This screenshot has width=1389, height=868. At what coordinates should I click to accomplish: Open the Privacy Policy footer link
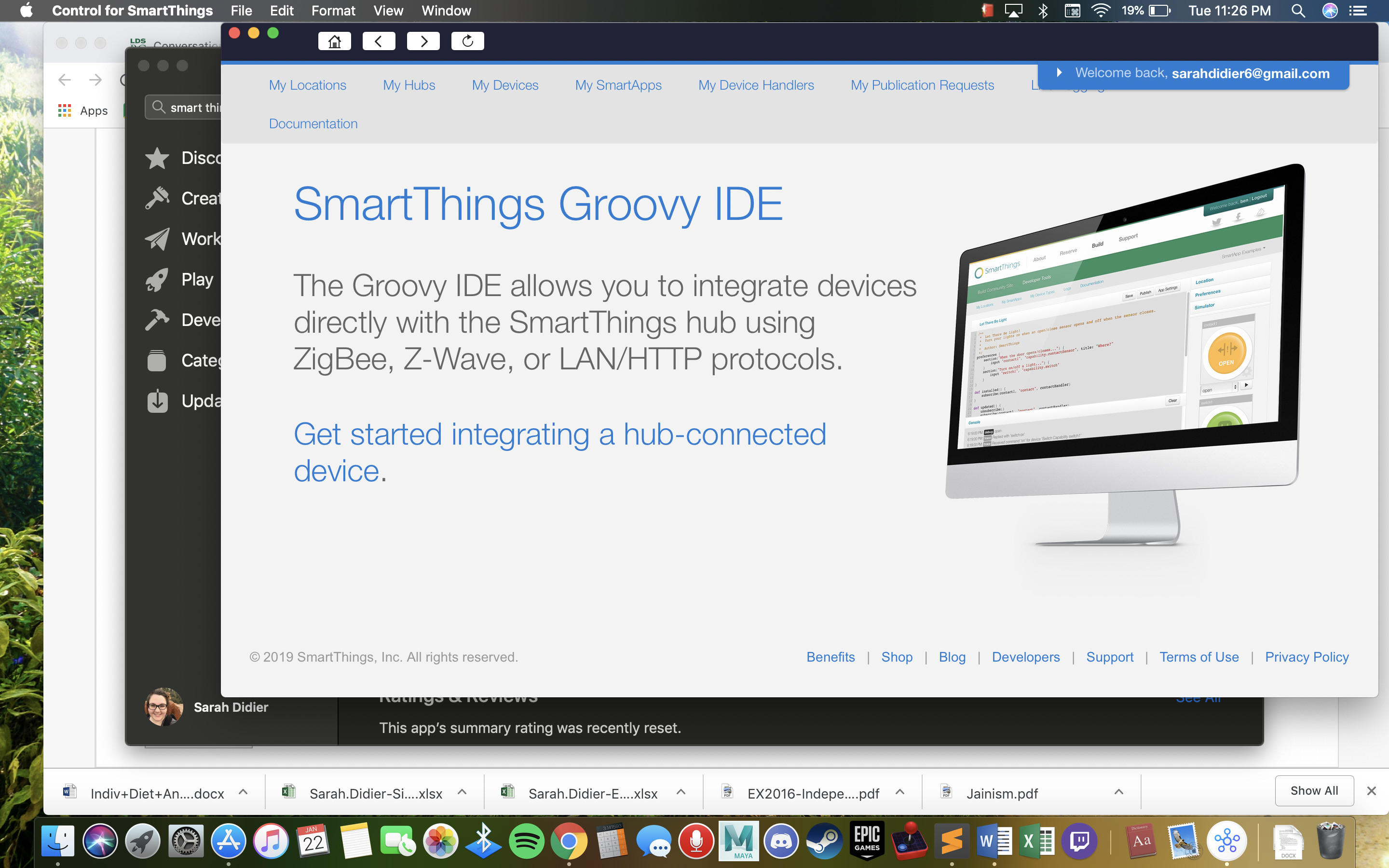[1307, 657]
